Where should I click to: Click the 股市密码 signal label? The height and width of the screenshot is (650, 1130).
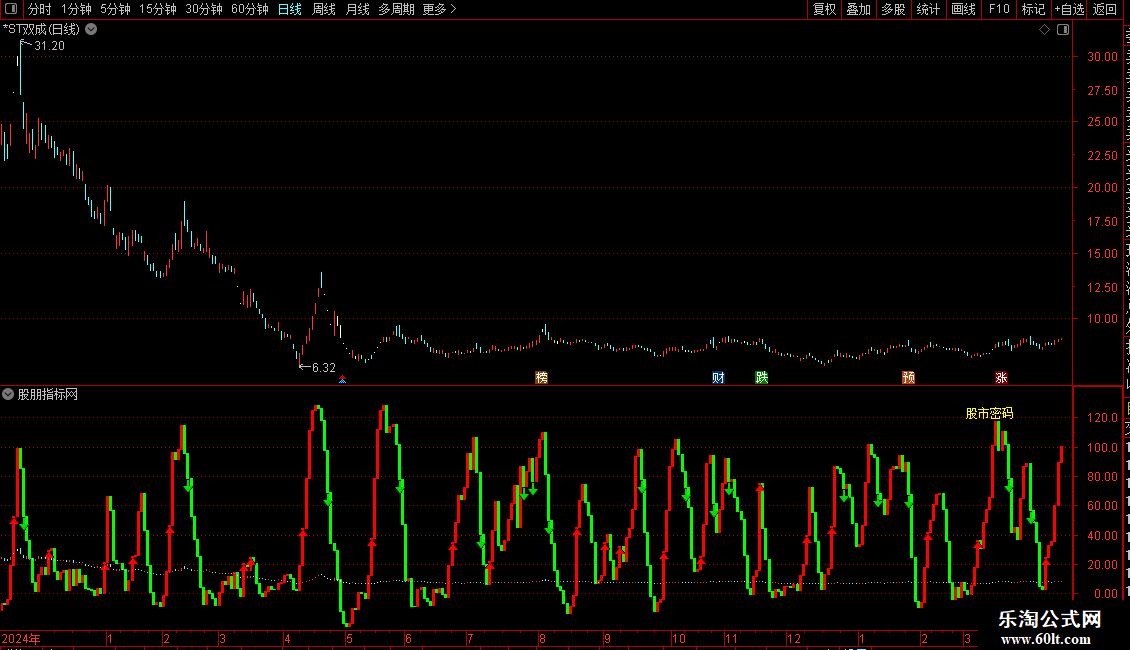(989, 414)
